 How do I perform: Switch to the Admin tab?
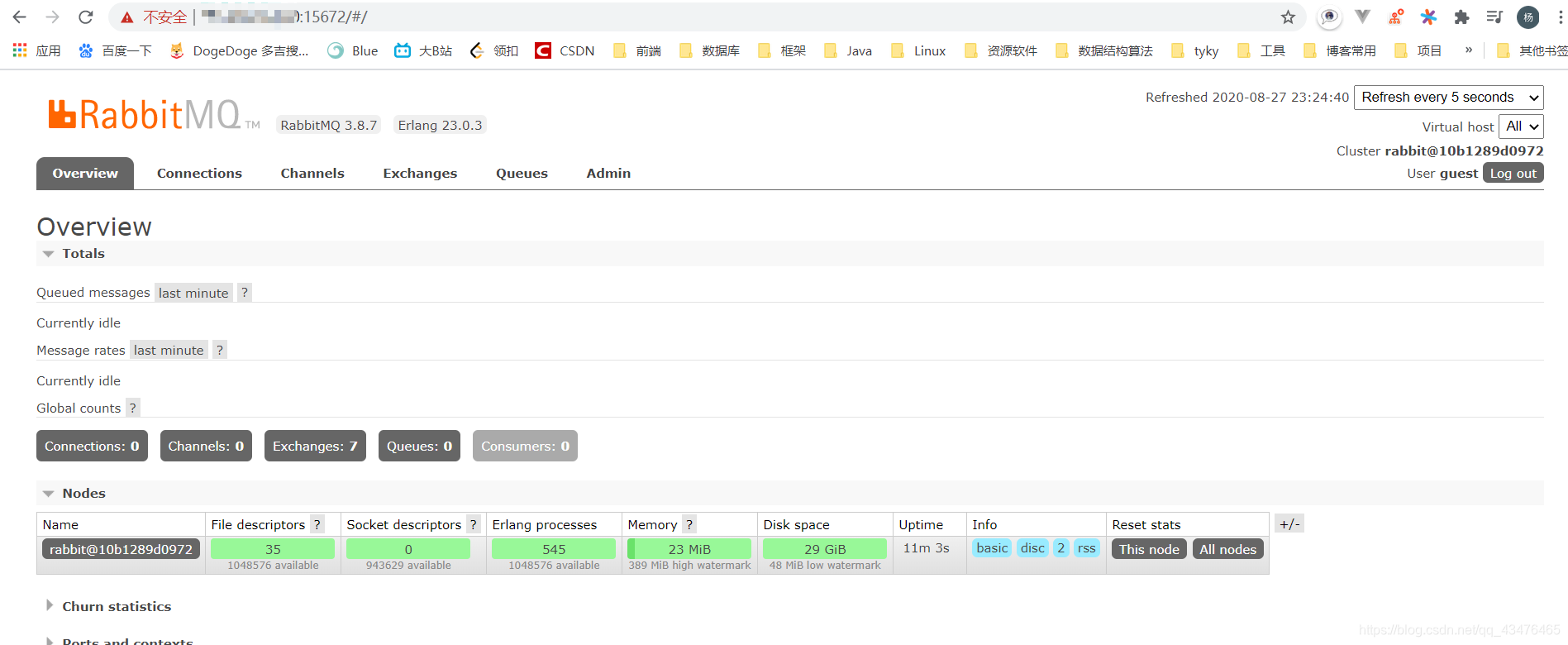click(x=608, y=174)
